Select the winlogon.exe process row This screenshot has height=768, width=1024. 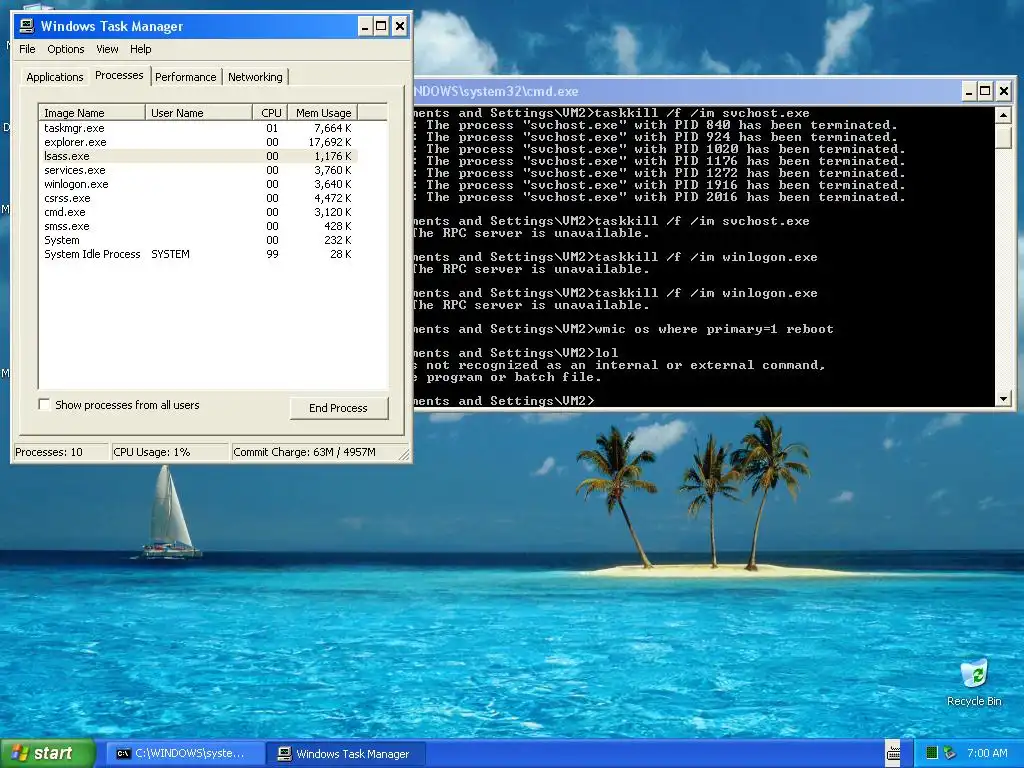(x=199, y=184)
